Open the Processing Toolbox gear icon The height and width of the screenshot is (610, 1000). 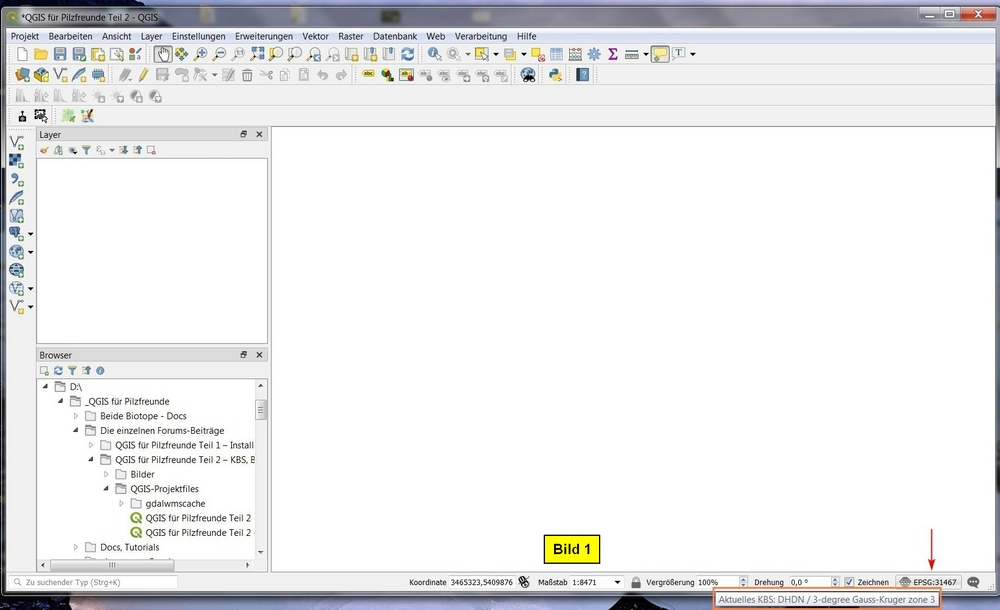click(x=594, y=54)
